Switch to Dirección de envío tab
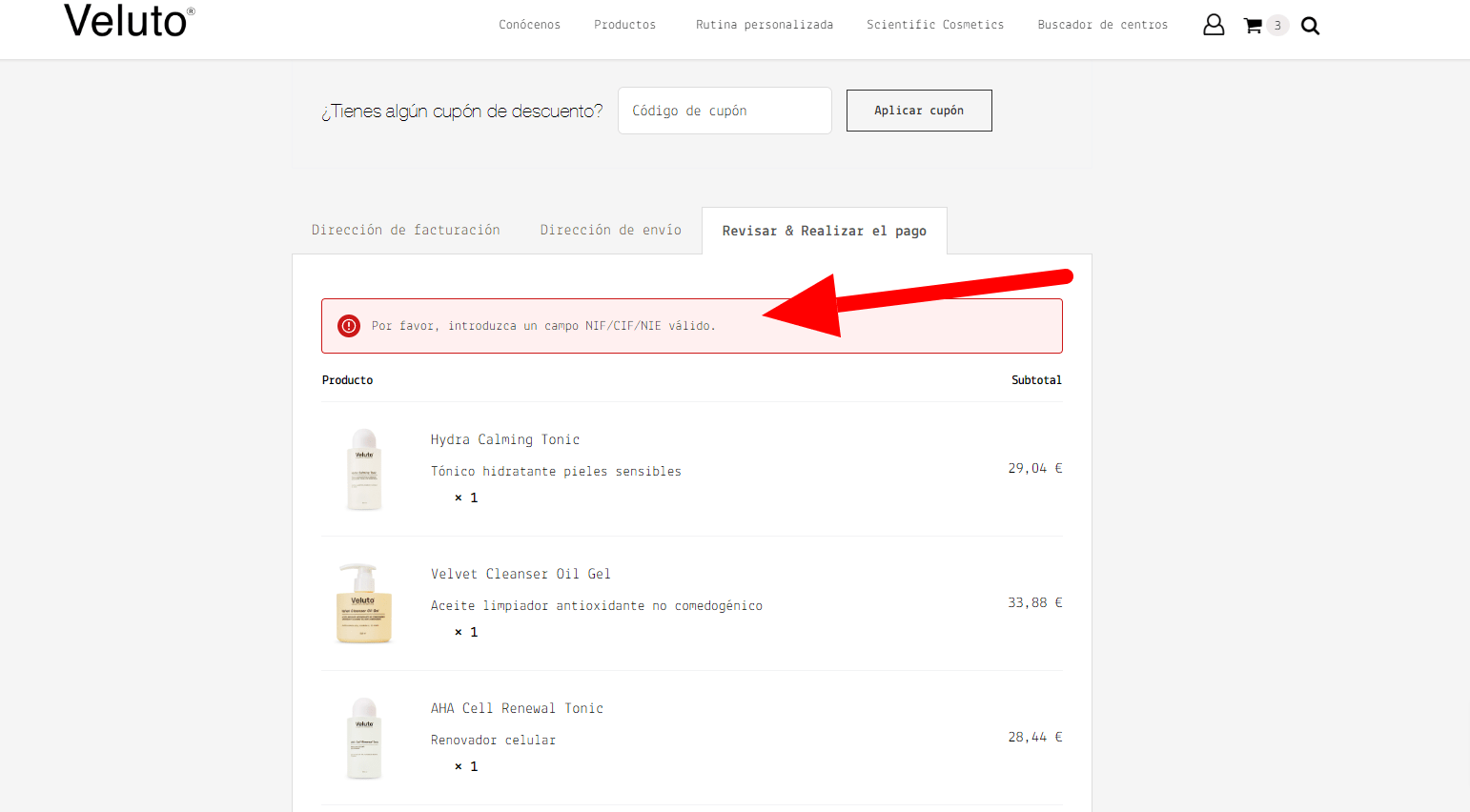Viewport: 1470px width, 812px height. [x=611, y=231]
